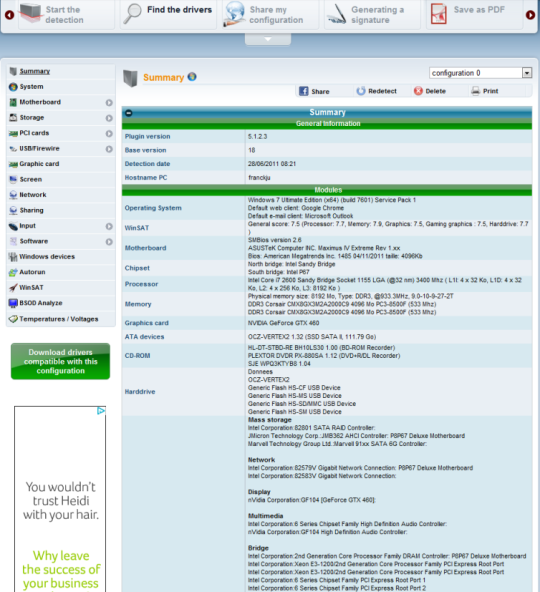Print the summary page
The height and width of the screenshot is (592, 540).
pos(485,91)
